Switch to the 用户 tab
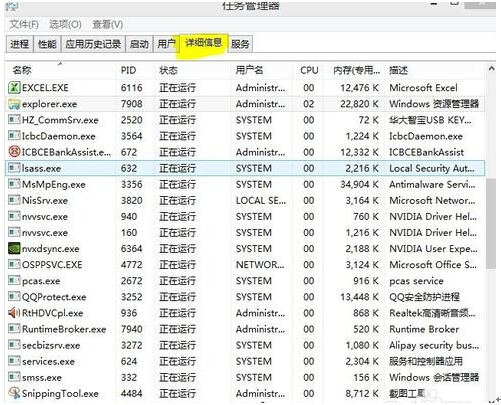The image size is (501, 405). 166,44
